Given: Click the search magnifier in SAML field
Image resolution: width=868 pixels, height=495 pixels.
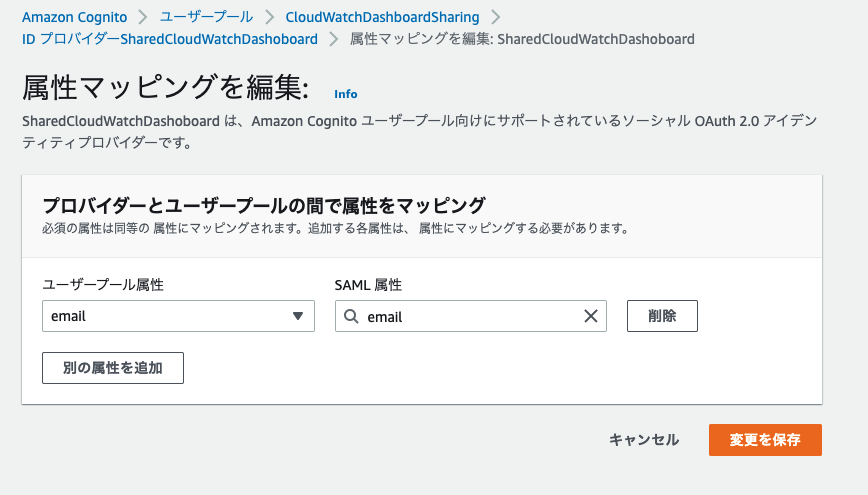Looking at the screenshot, I should click(351, 316).
